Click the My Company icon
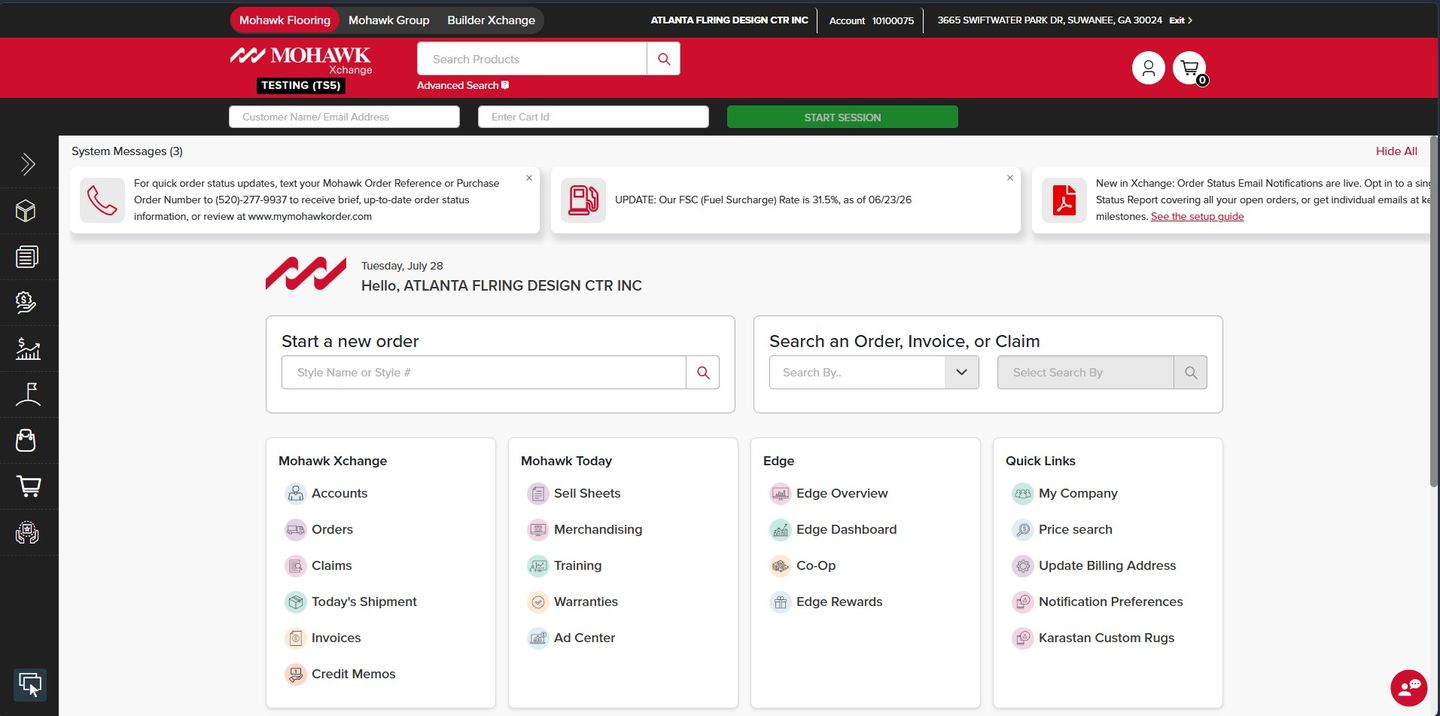1440x716 pixels. [x=1022, y=493]
